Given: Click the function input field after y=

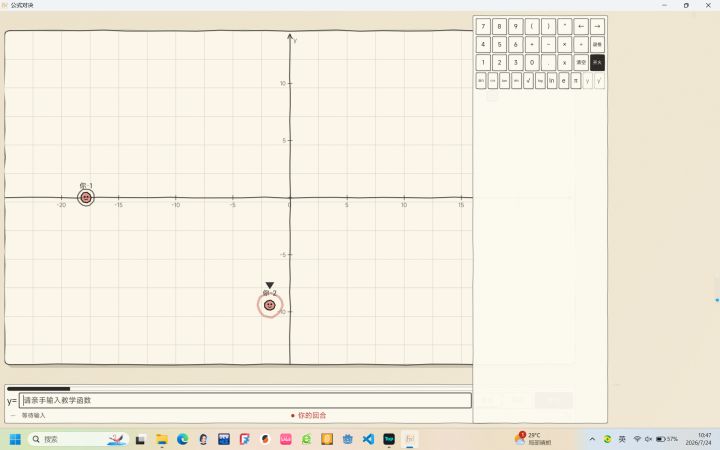Looking at the screenshot, I should point(245,400).
